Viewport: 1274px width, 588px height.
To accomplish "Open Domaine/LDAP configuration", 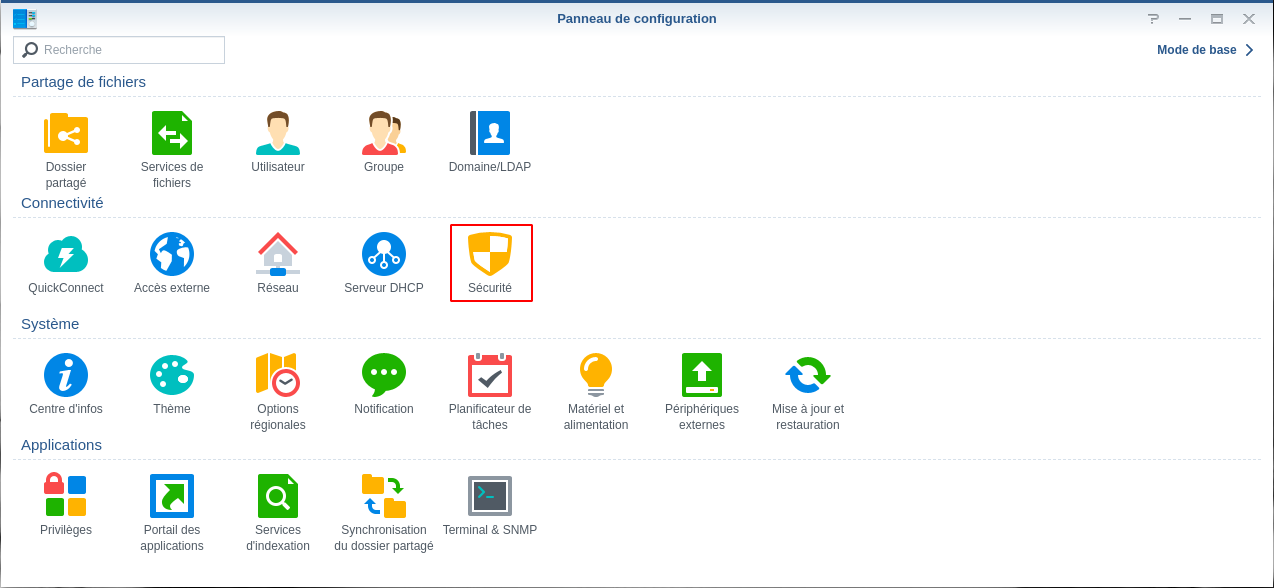I will tap(490, 134).
